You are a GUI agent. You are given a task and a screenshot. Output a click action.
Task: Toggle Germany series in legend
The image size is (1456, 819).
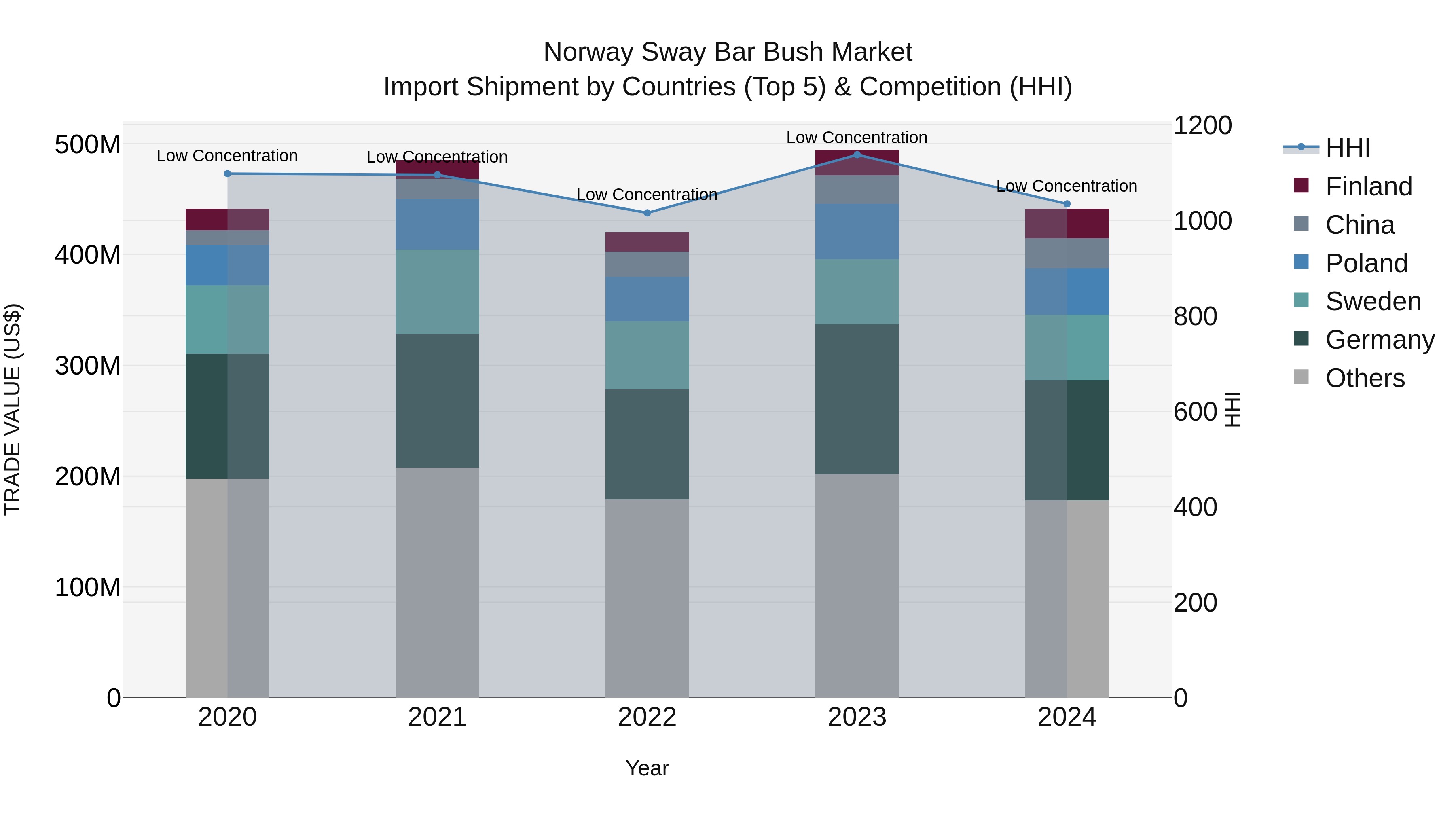tap(1364, 340)
